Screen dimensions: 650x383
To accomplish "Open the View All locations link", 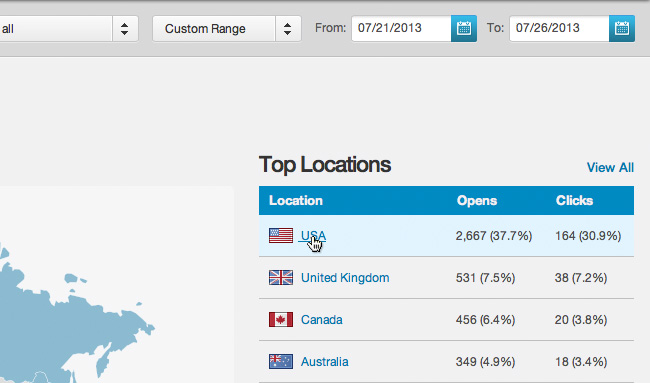I will (x=610, y=167).
